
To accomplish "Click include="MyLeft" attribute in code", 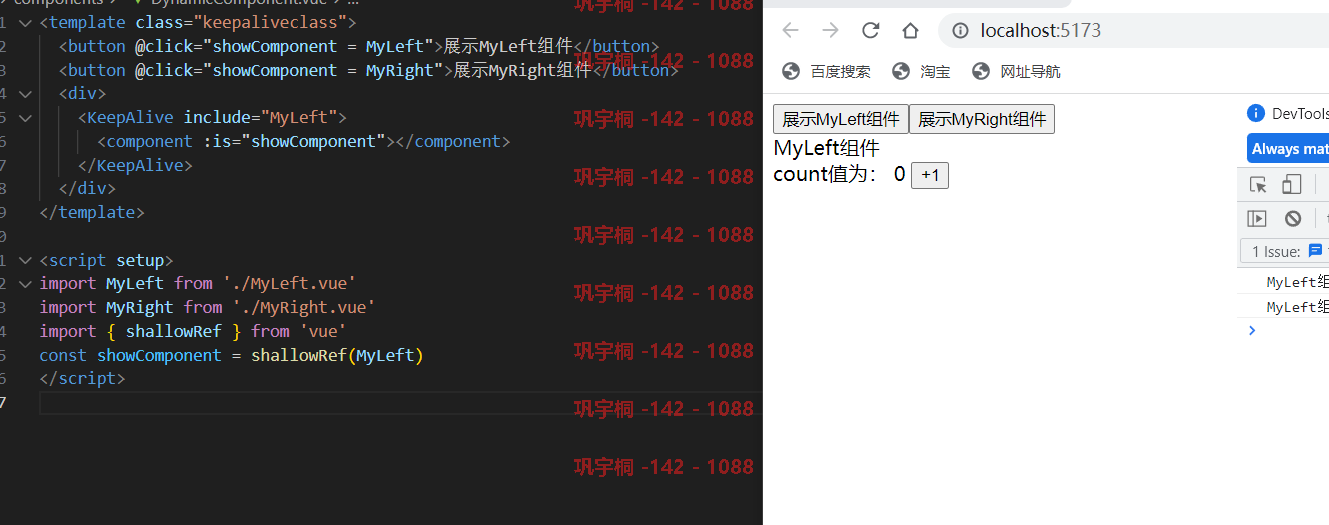I will 265,117.
